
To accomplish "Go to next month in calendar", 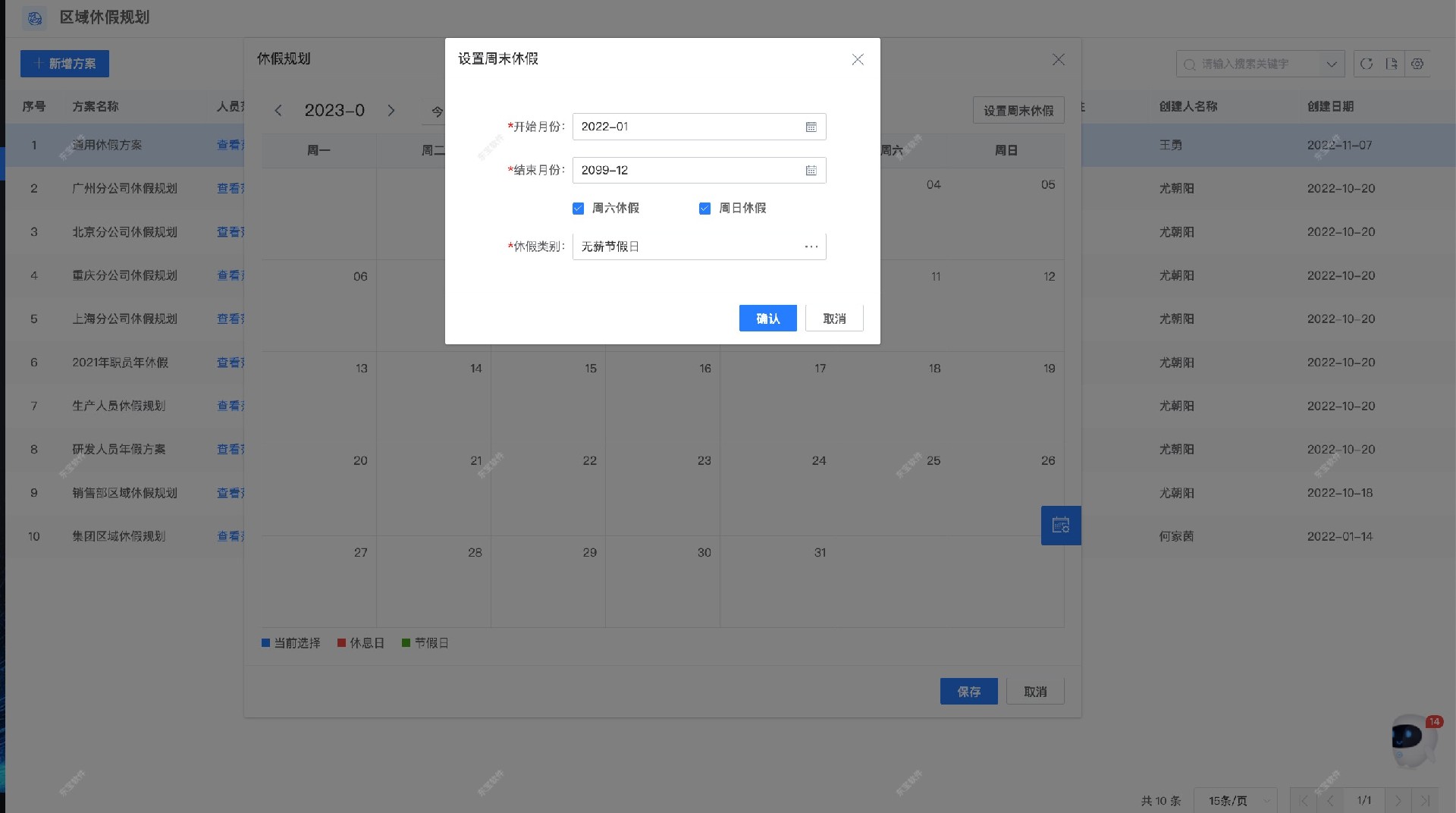I will [x=391, y=111].
